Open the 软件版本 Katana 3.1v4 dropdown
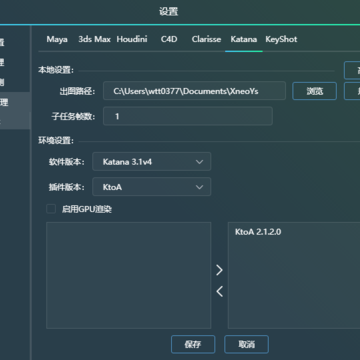The width and height of the screenshot is (360, 360). (152, 162)
